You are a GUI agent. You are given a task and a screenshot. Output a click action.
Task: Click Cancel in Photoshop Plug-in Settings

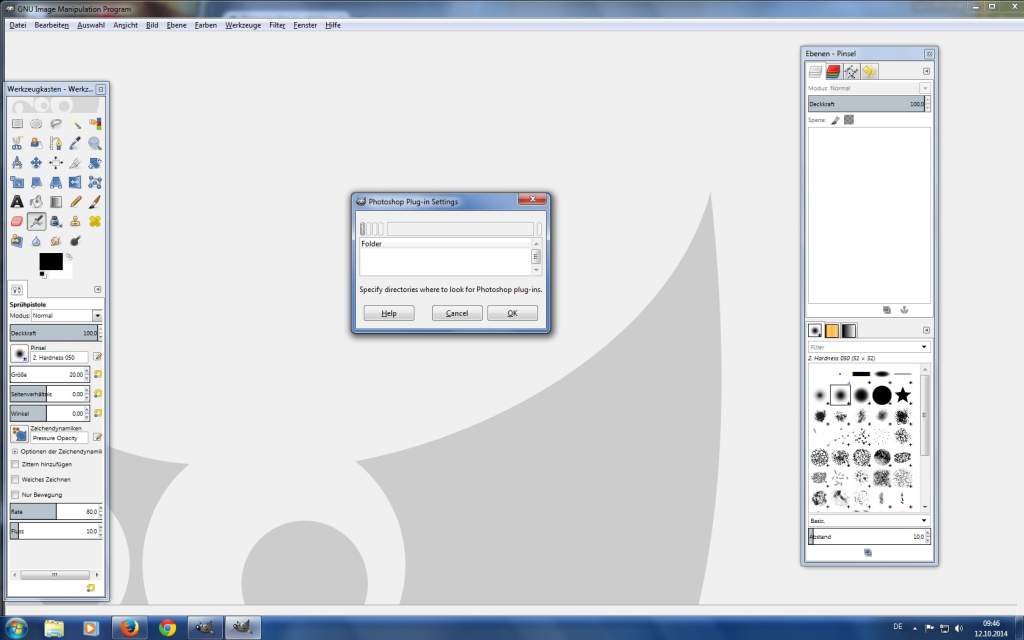pyautogui.click(x=457, y=313)
